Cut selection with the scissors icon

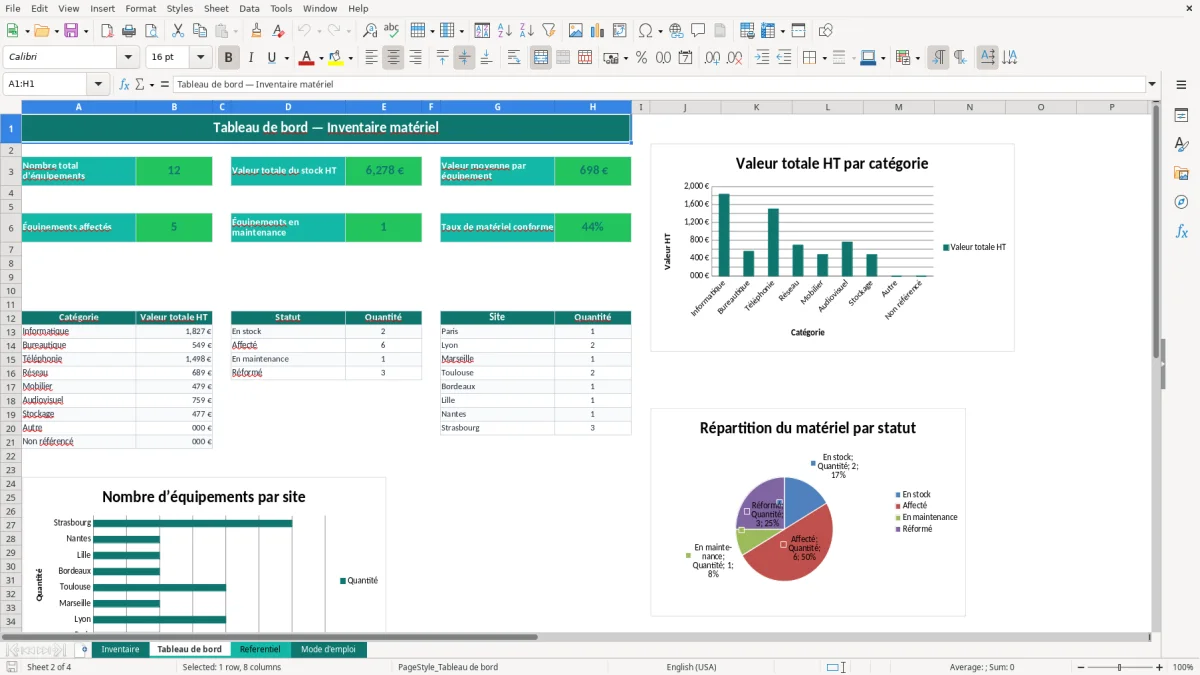pyautogui.click(x=177, y=31)
